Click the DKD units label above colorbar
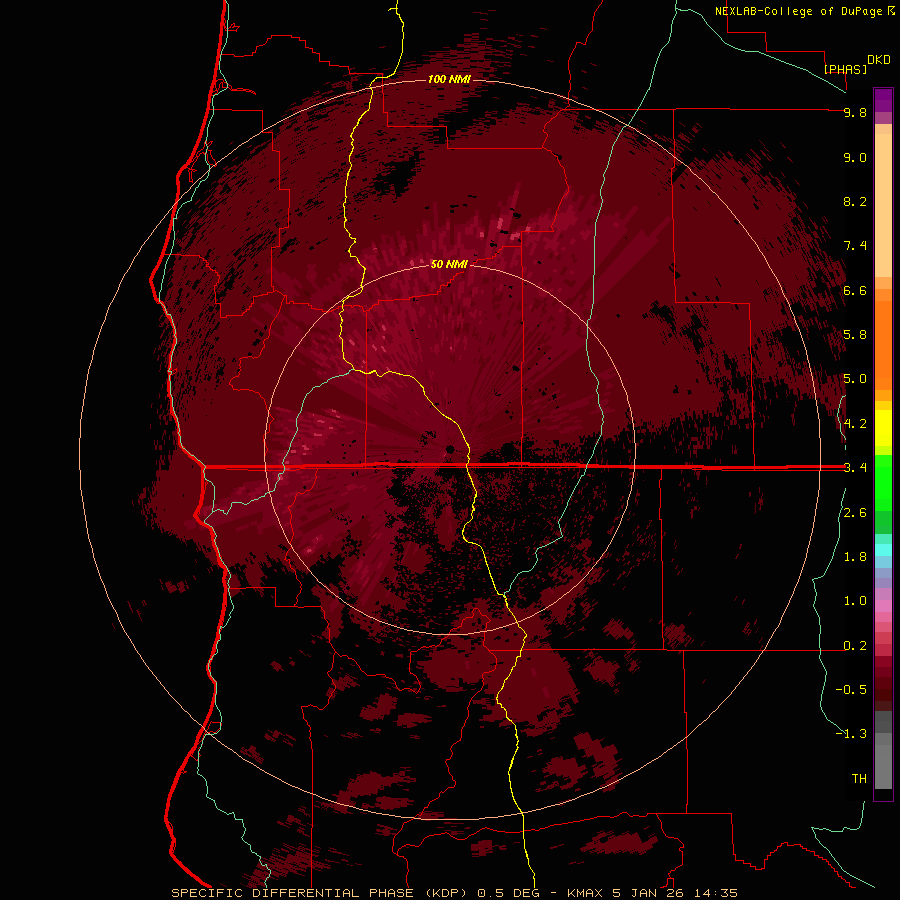Image resolution: width=900 pixels, height=900 pixels. point(879,60)
